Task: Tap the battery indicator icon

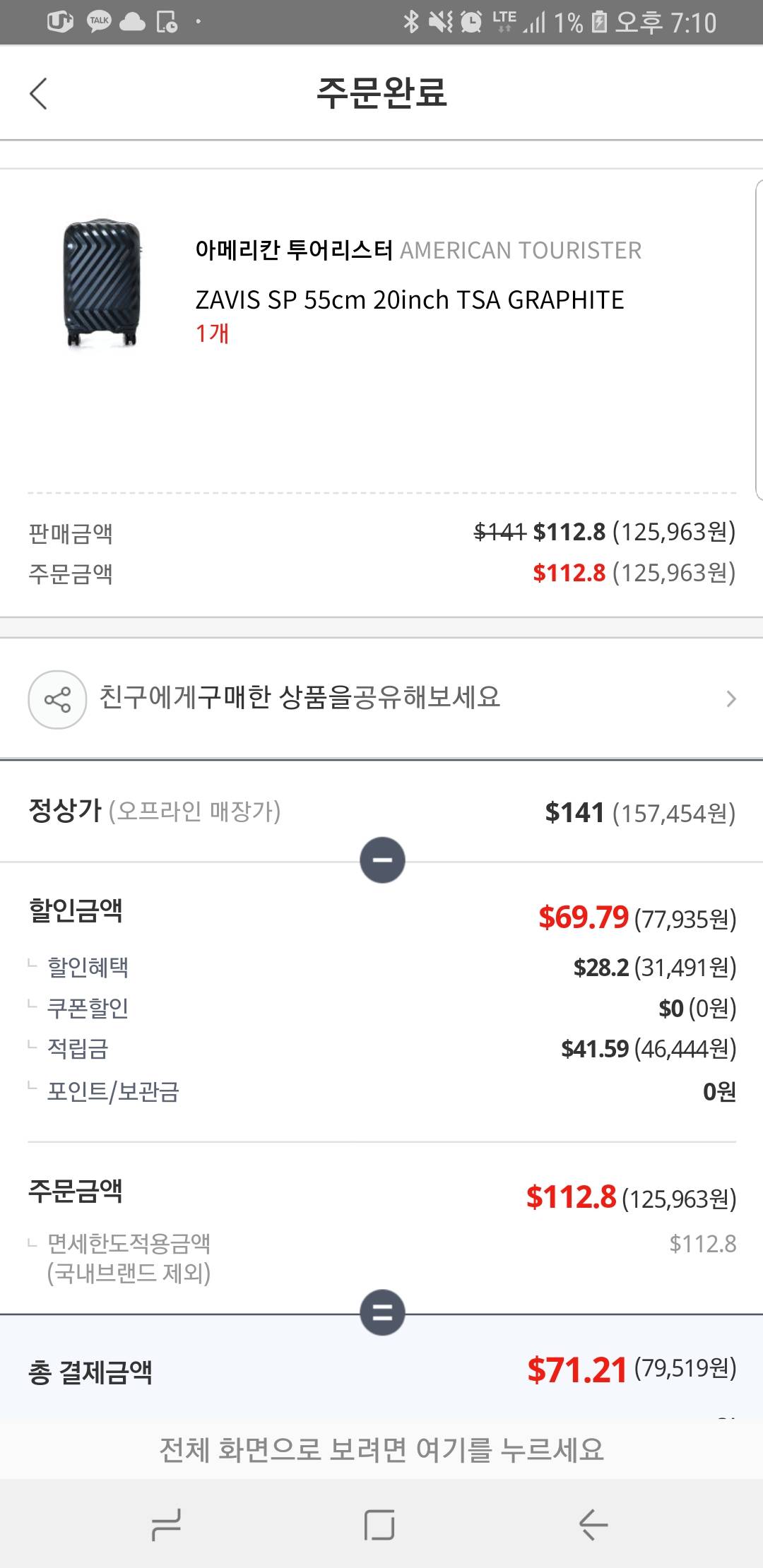Action: tap(598, 22)
